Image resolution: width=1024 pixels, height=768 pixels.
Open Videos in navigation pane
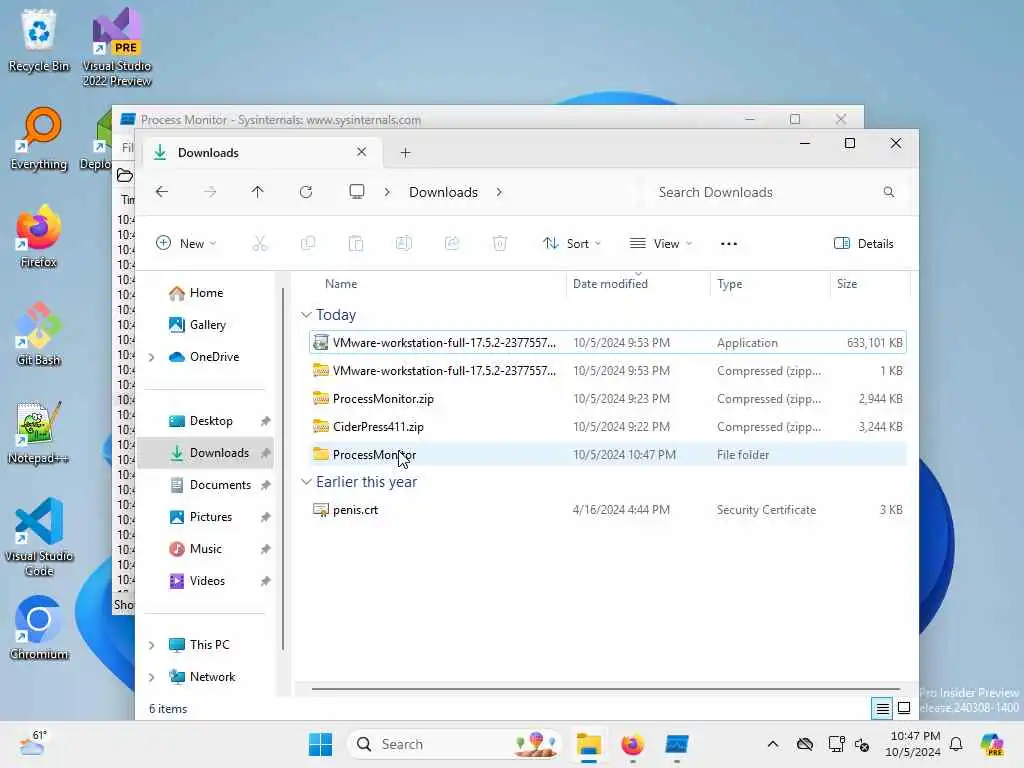tap(207, 581)
